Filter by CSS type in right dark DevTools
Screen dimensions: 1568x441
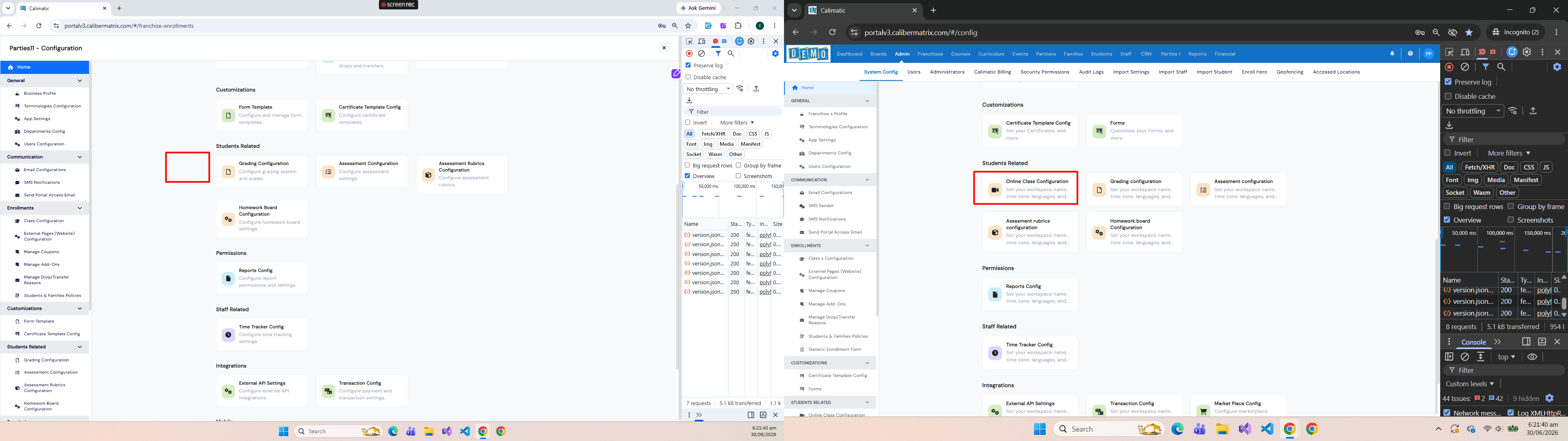[1528, 167]
